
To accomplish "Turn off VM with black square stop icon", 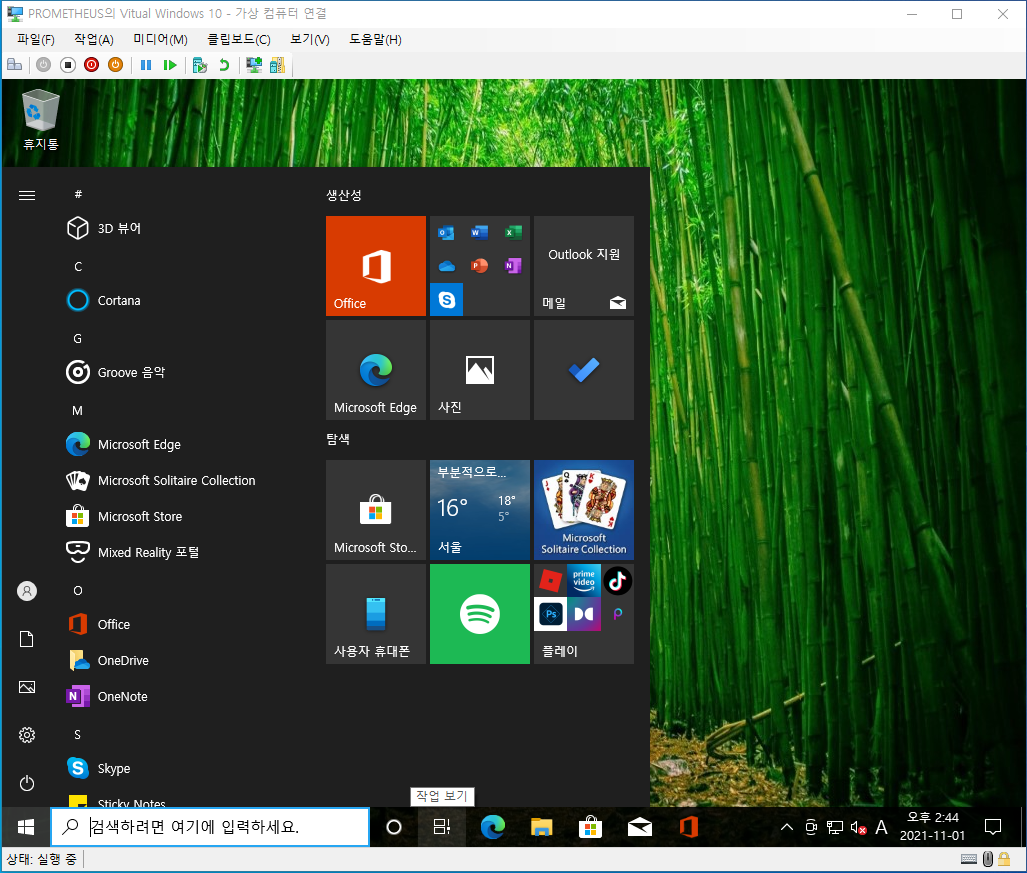I will click(x=67, y=65).
